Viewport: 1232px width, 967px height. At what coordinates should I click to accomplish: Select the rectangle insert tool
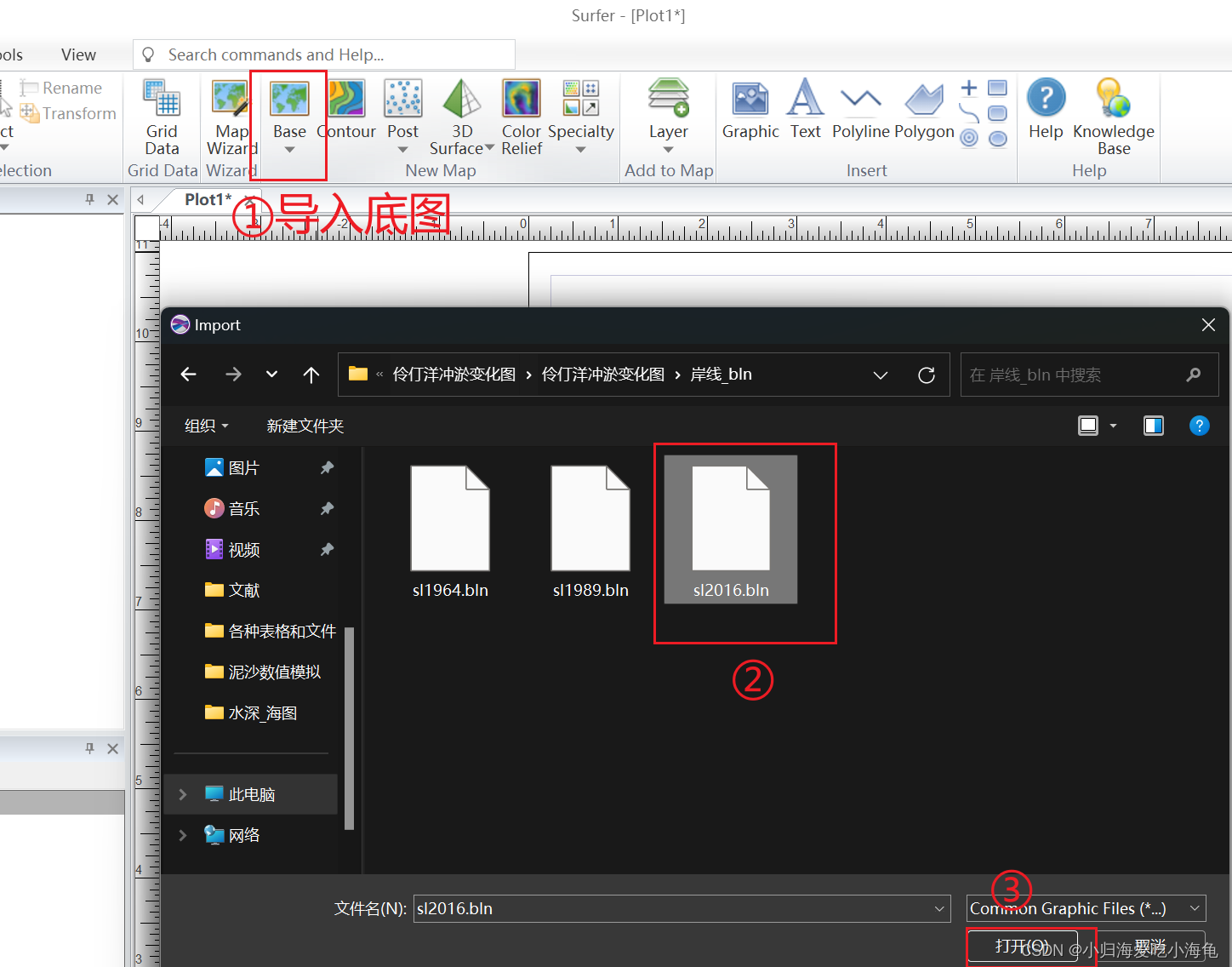point(998,87)
